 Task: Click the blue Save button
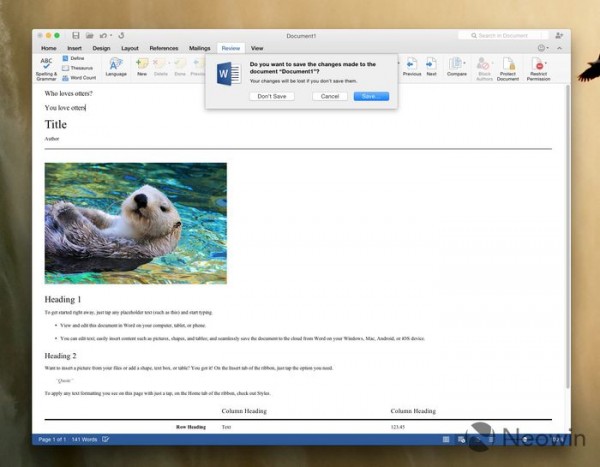[x=371, y=96]
